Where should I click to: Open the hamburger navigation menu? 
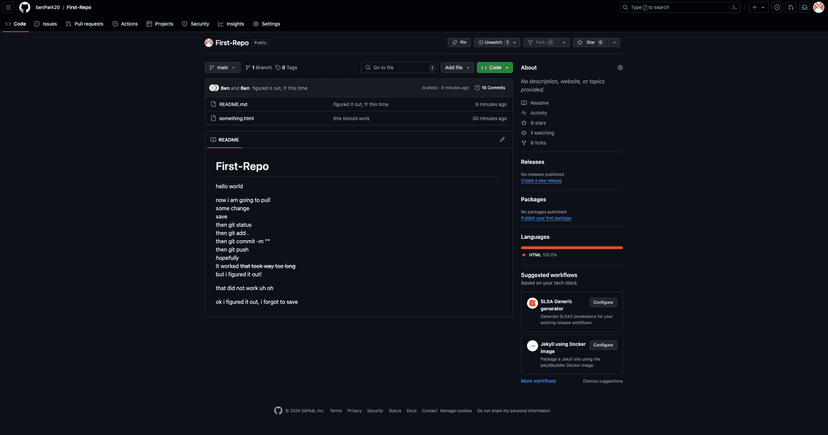[8, 7]
